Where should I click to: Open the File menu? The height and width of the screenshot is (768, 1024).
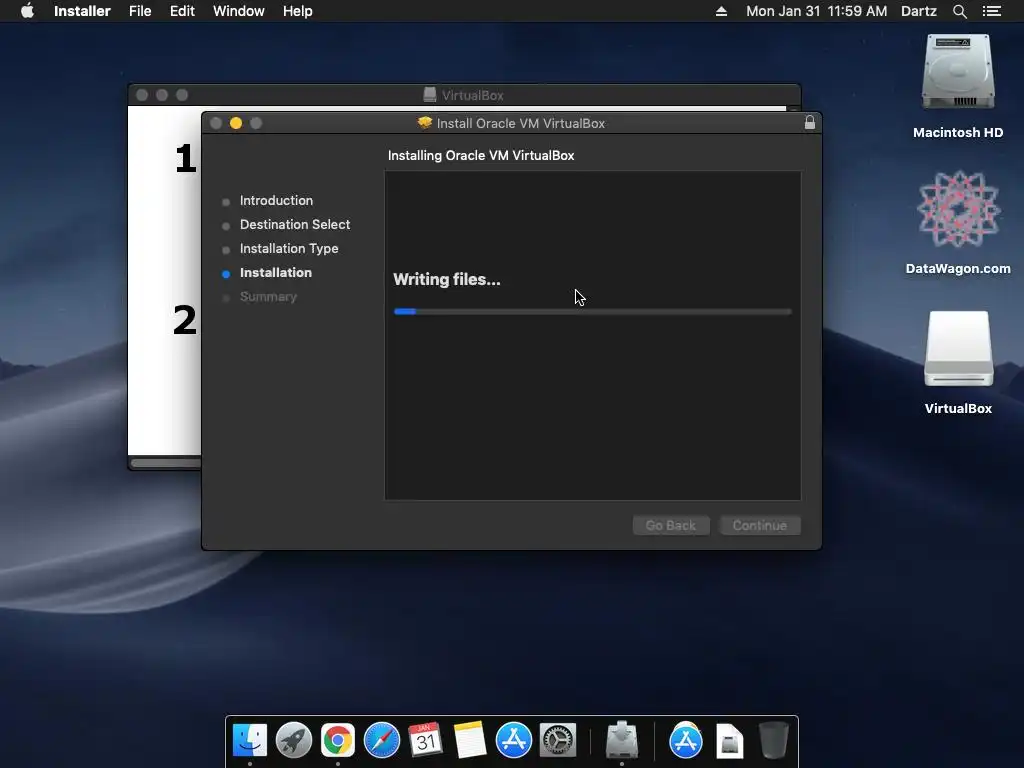tap(140, 11)
